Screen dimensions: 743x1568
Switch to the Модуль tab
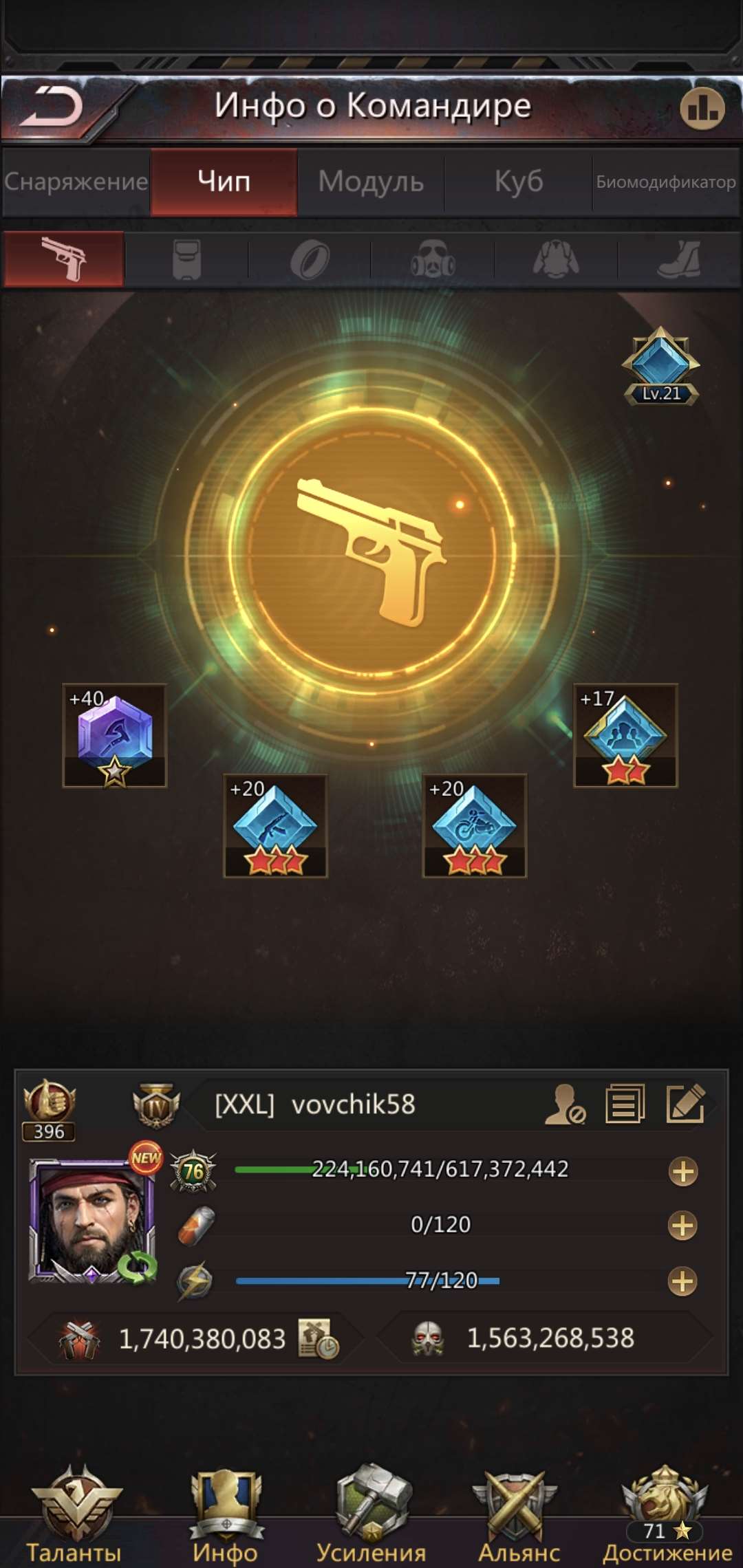click(371, 182)
